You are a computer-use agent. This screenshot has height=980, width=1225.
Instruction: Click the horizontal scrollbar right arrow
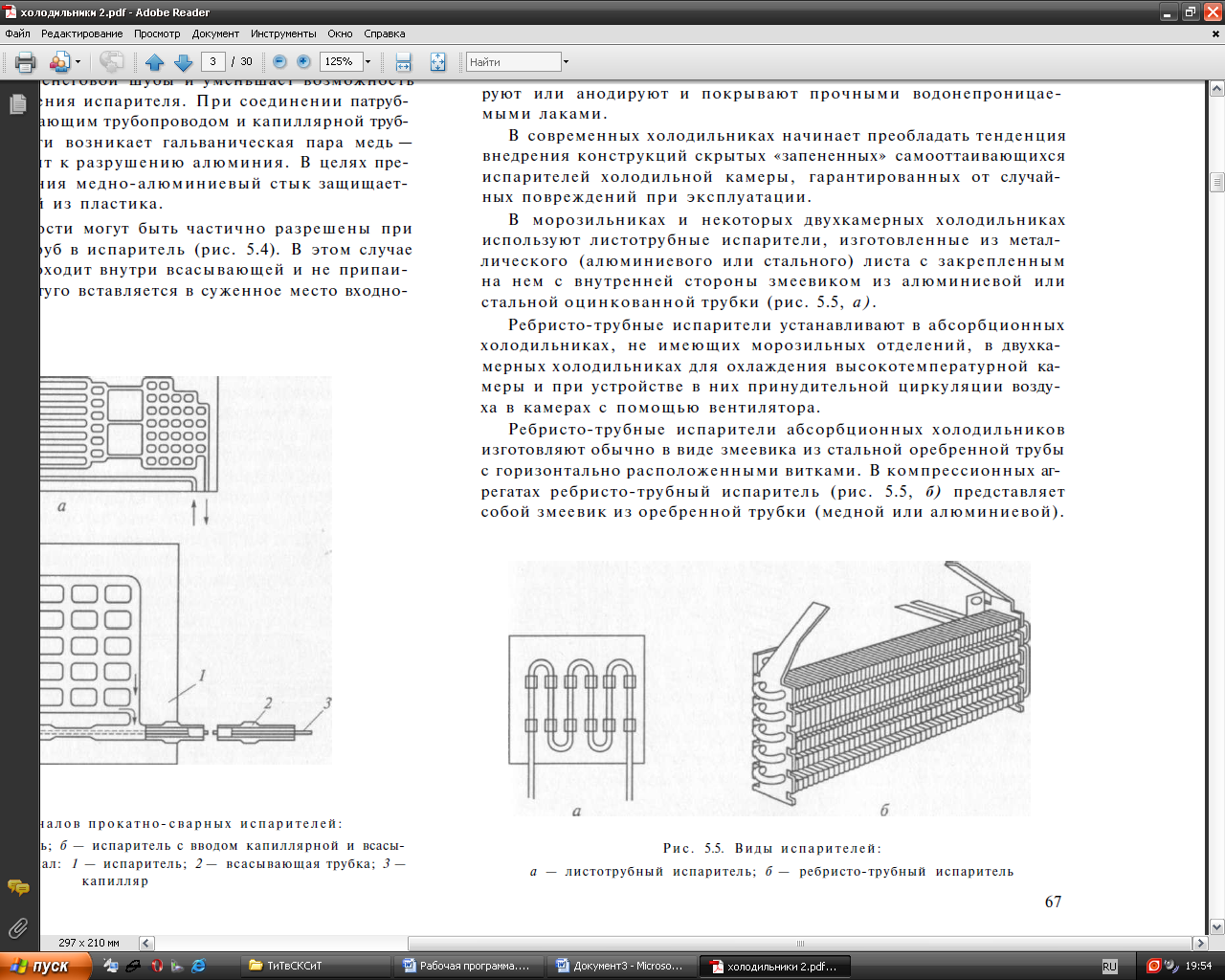[x=1200, y=943]
